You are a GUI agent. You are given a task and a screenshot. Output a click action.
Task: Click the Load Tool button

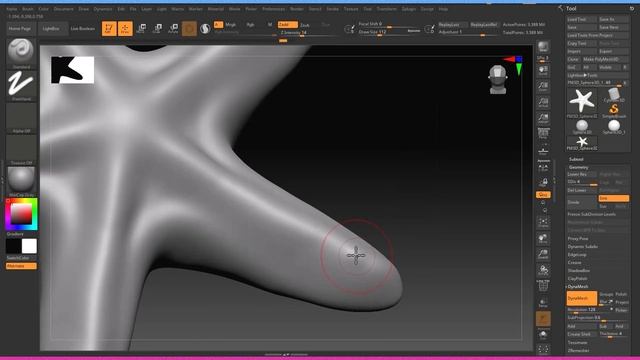click(581, 19)
